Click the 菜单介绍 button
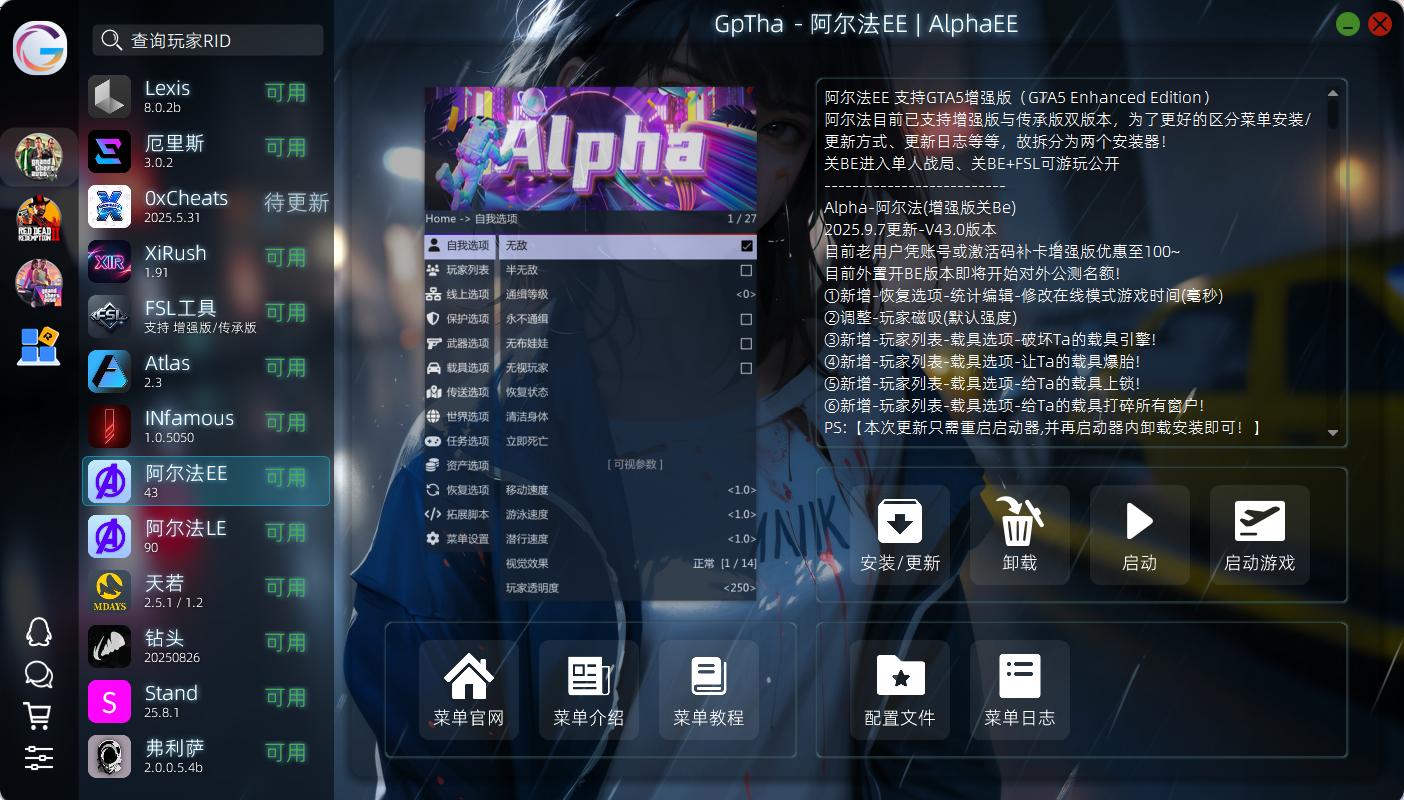This screenshot has height=800, width=1404. 588,690
